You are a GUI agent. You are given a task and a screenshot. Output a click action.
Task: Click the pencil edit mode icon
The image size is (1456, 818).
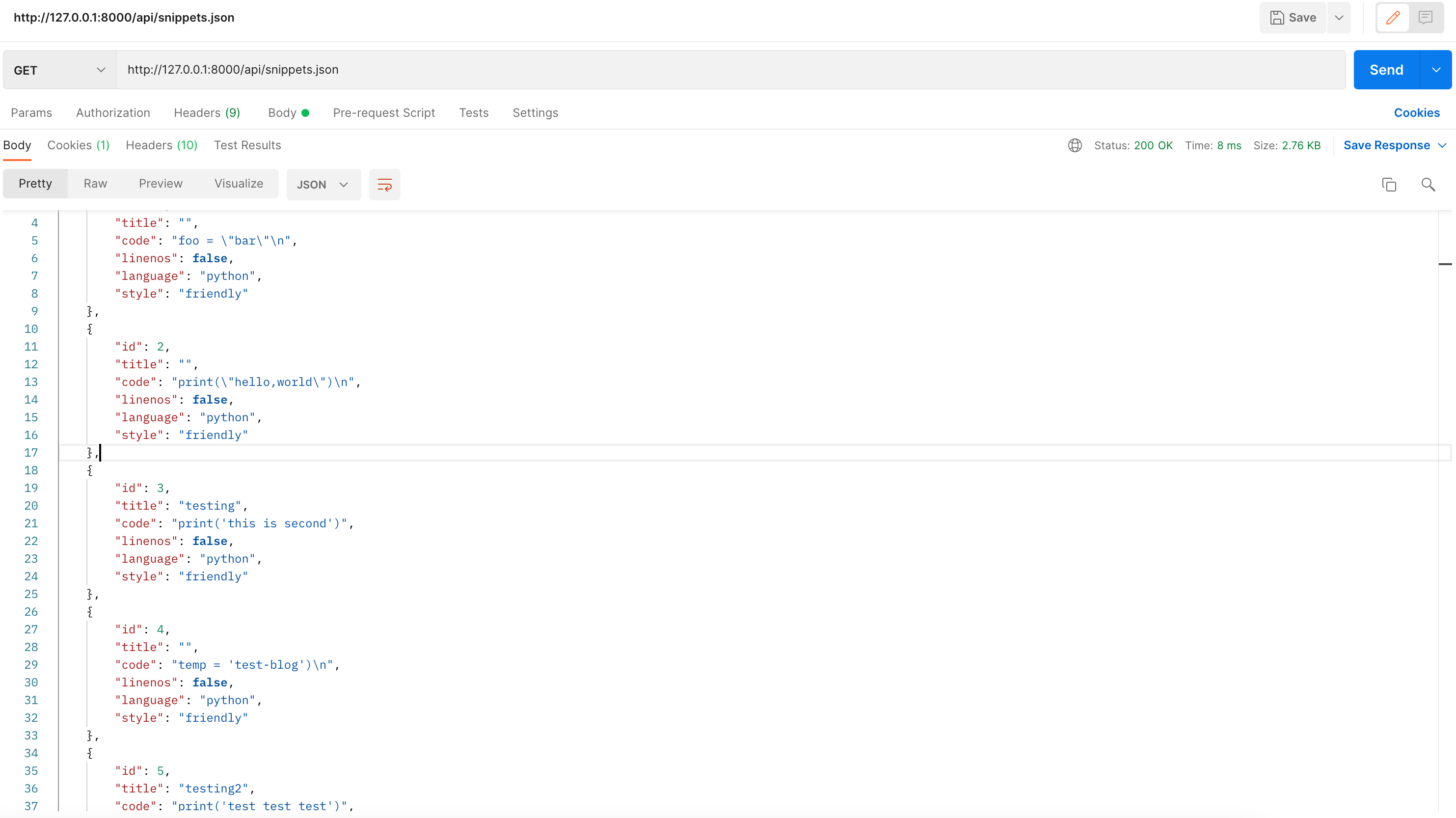[x=1393, y=18]
